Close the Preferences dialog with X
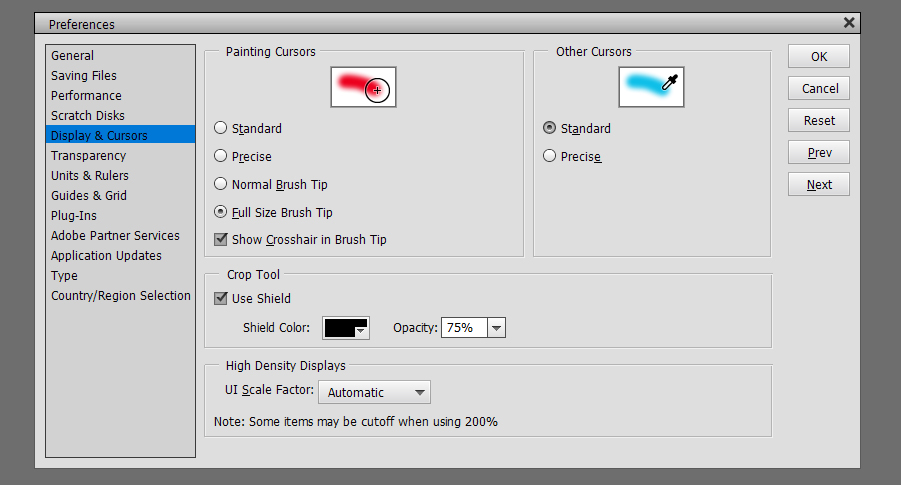 click(x=849, y=23)
